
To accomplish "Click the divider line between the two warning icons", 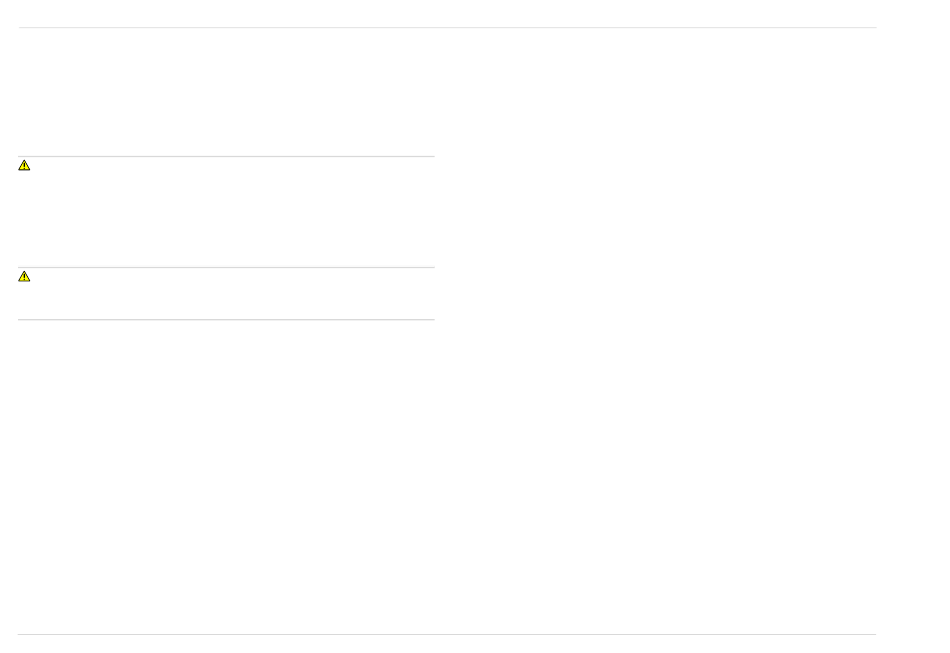I will click(227, 267).
